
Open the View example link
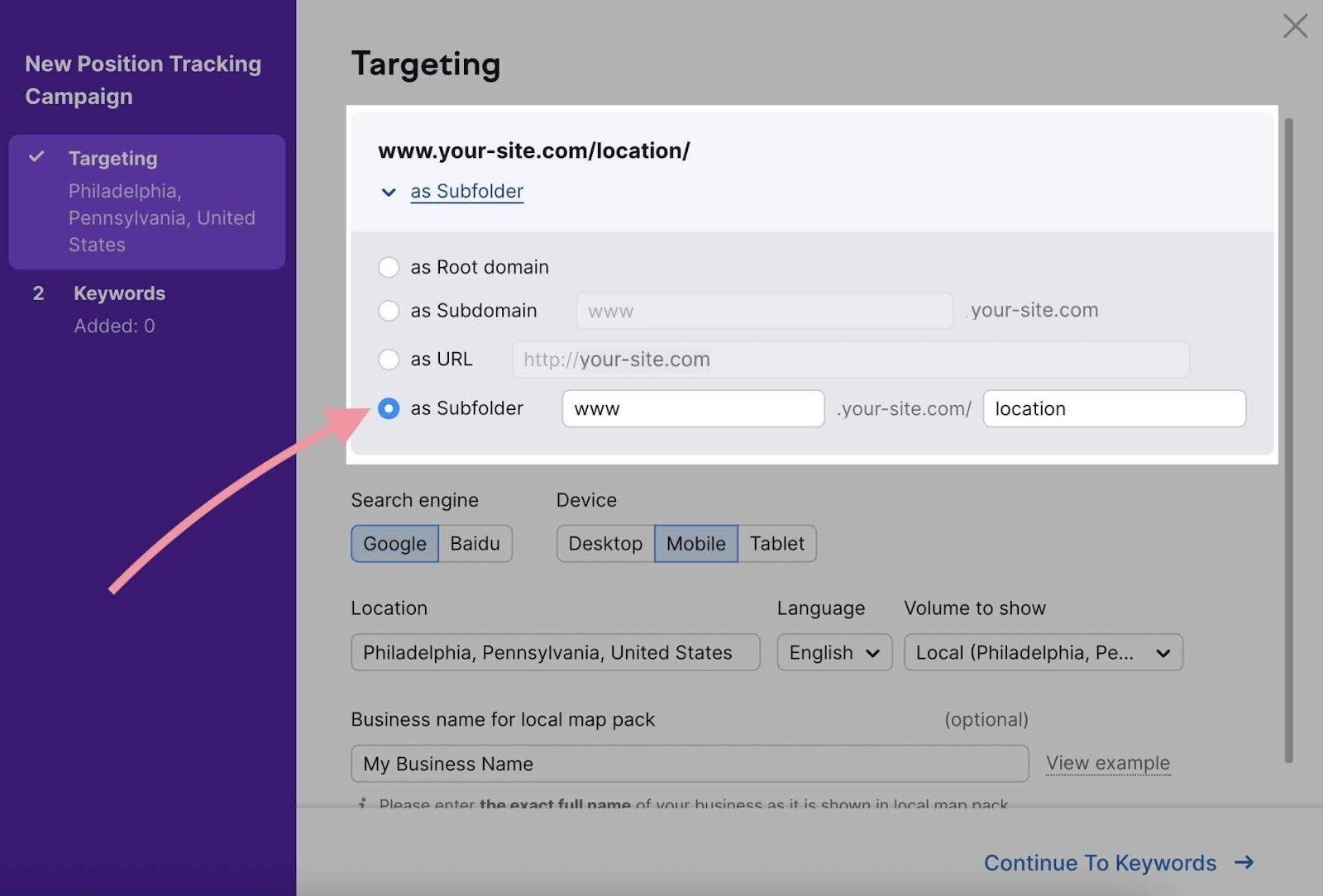point(1107,763)
